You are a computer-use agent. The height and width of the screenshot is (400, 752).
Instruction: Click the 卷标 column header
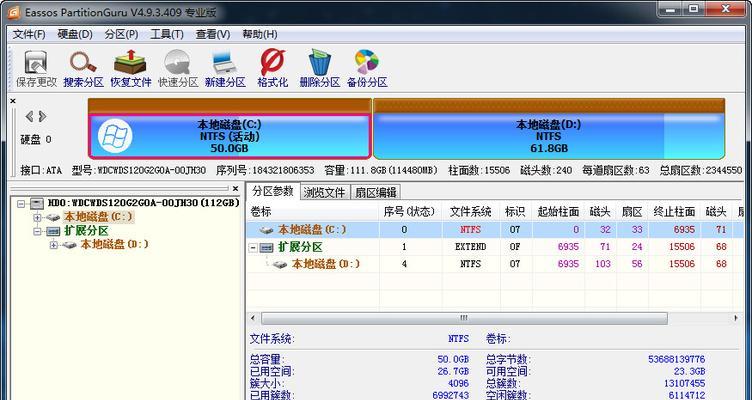[x=313, y=212]
